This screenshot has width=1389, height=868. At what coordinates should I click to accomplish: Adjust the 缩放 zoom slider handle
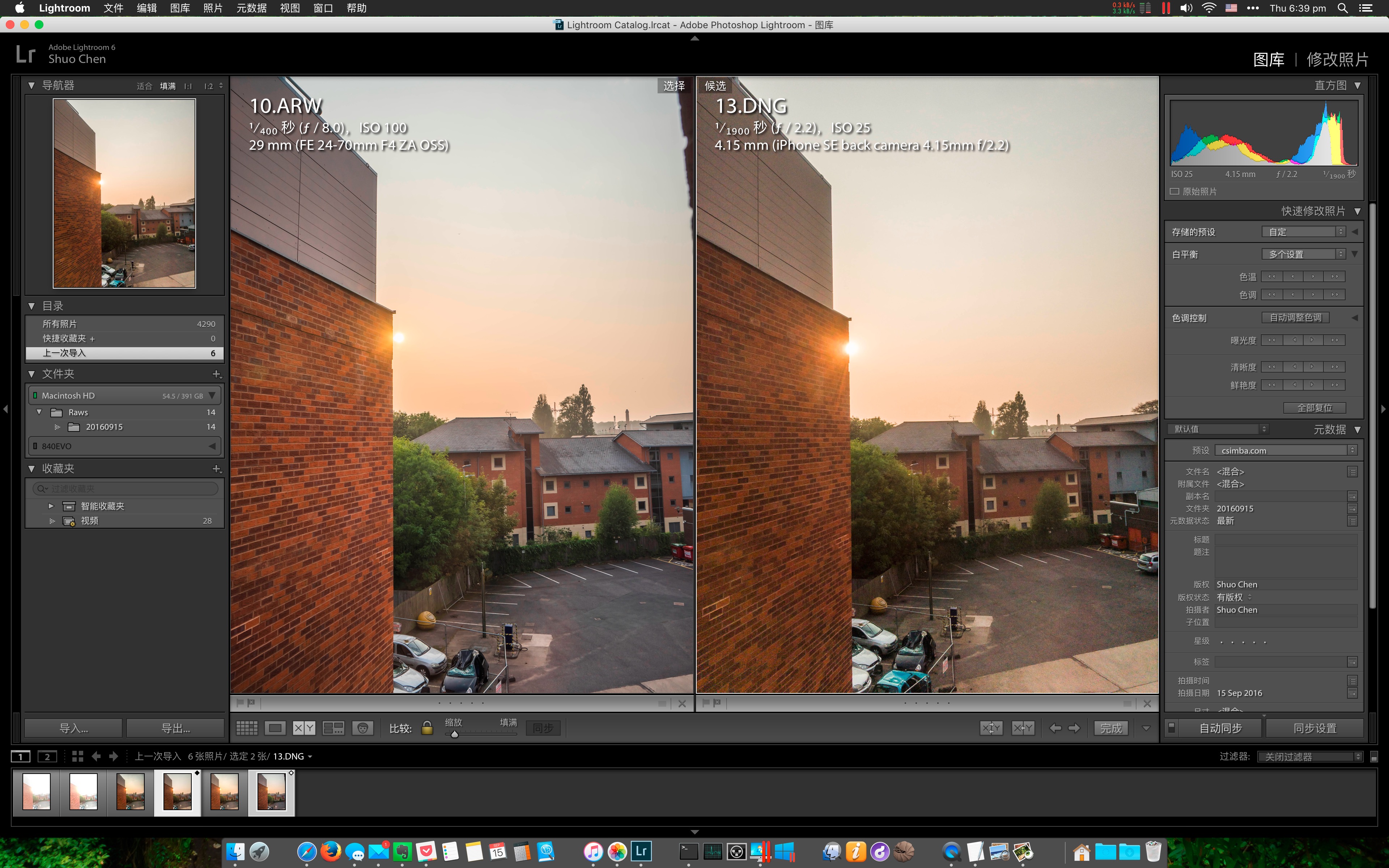pos(455,734)
